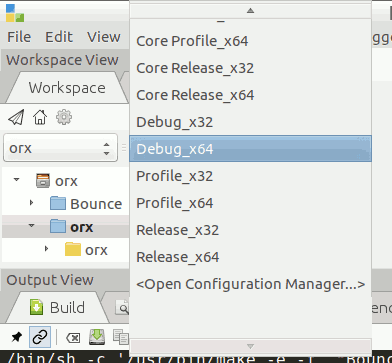Choose Release_x64 configuration
Image resolution: width=392 pixels, height=363 pixels.
[x=250, y=257]
